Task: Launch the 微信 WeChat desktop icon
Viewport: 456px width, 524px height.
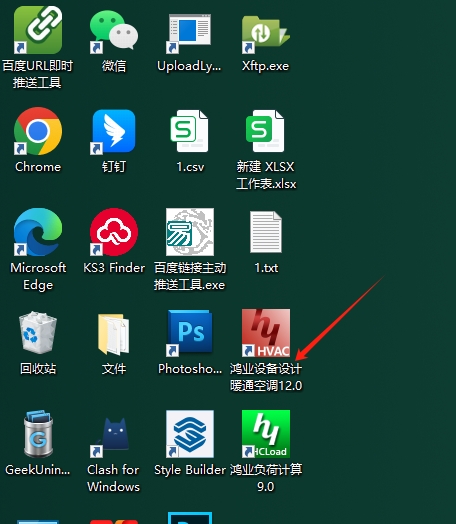Action: [x=114, y=31]
